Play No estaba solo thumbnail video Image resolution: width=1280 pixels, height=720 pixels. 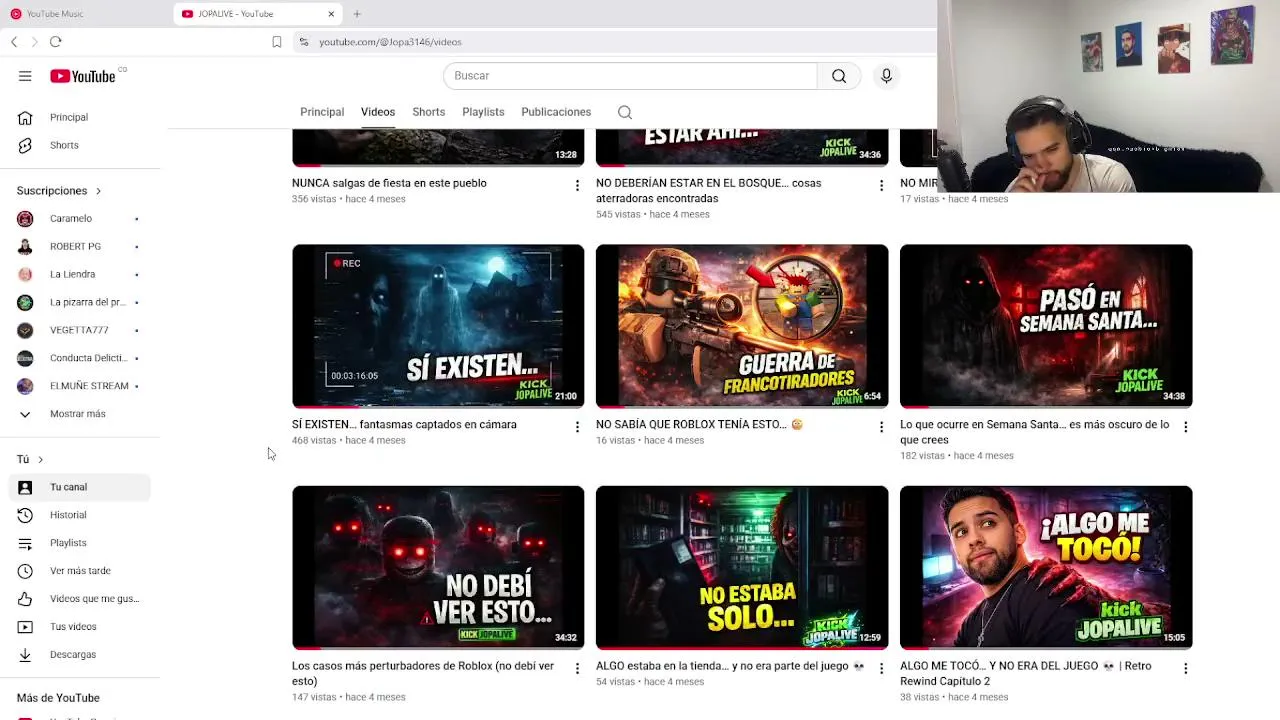point(742,568)
